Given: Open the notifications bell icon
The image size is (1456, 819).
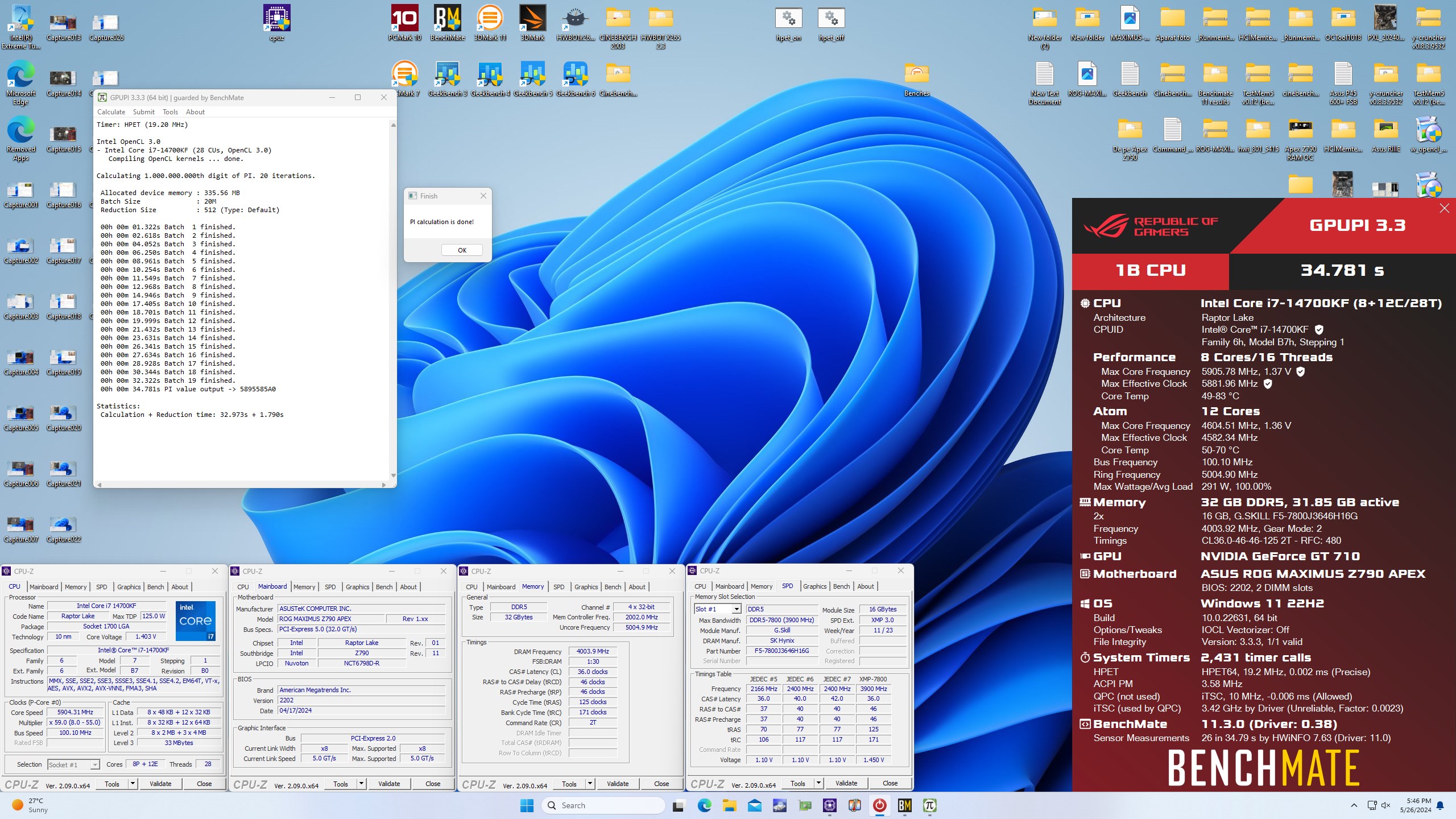Looking at the screenshot, I should (x=1440, y=805).
